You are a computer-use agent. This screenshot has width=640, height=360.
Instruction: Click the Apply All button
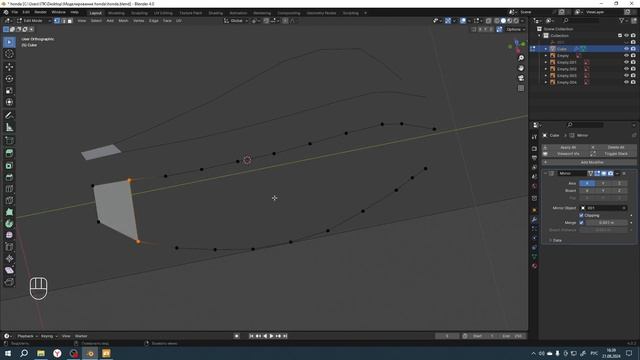click(565, 147)
